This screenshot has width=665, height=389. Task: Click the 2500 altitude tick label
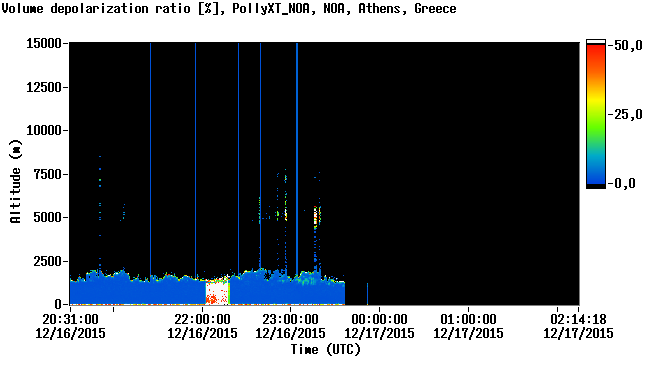pyautogui.click(x=48, y=261)
